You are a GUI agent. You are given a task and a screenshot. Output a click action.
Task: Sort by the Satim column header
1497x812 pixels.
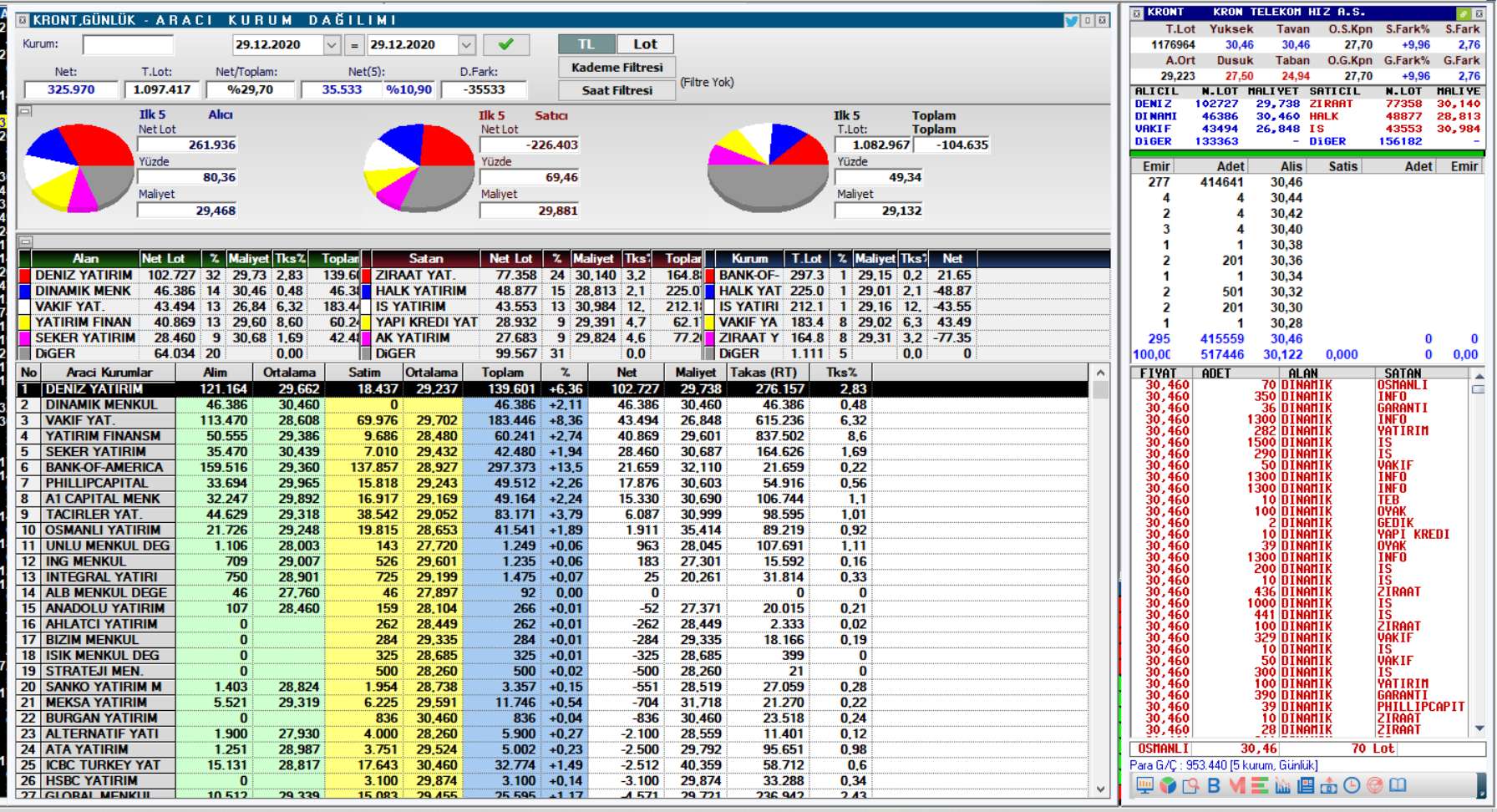coord(364,373)
